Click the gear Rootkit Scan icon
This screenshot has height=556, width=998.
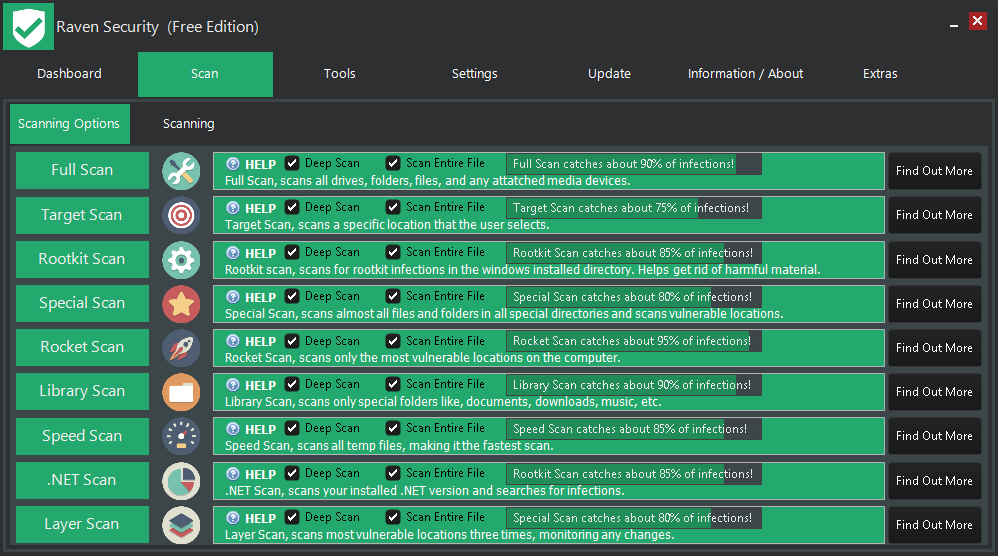point(181,259)
